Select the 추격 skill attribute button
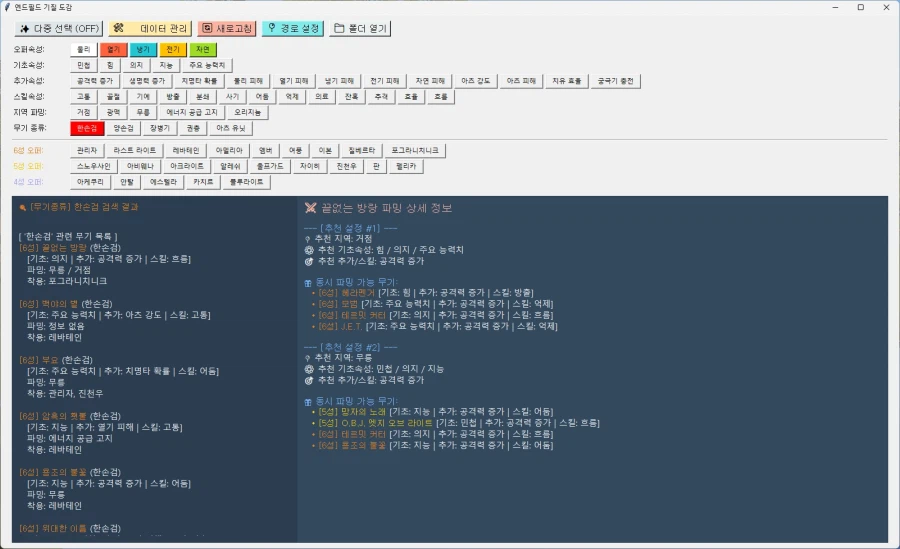The width and height of the screenshot is (900, 549). coord(382,96)
